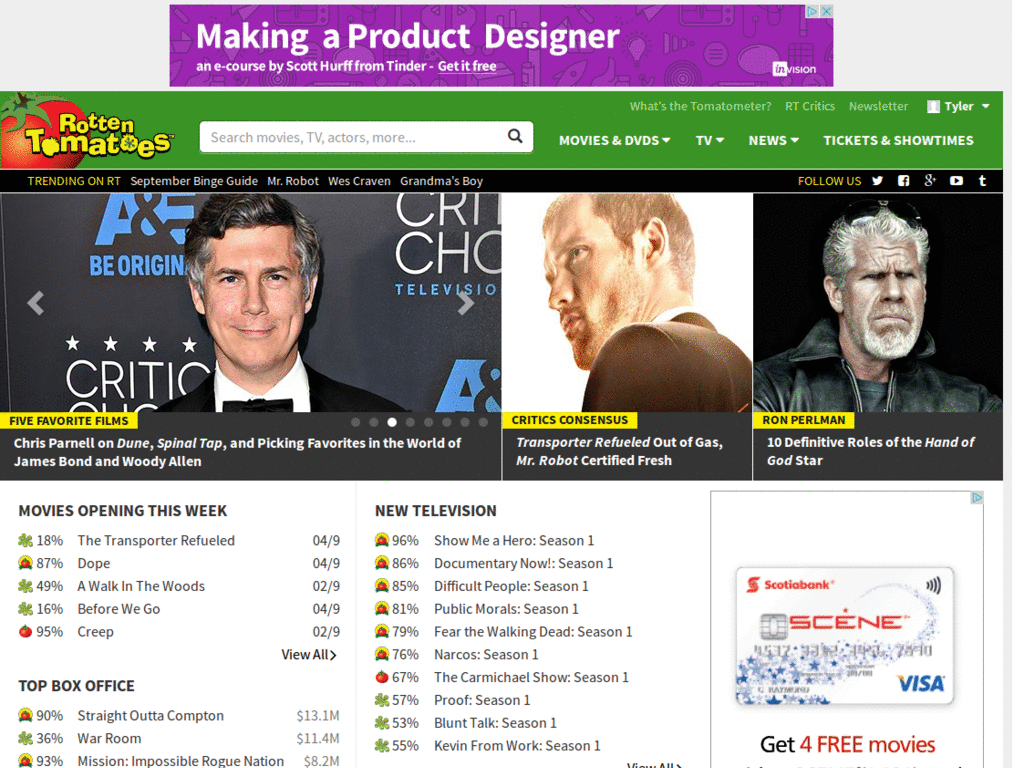Click certified fresh icon beside Dope
This screenshot has height=768, width=1024.
25,563
